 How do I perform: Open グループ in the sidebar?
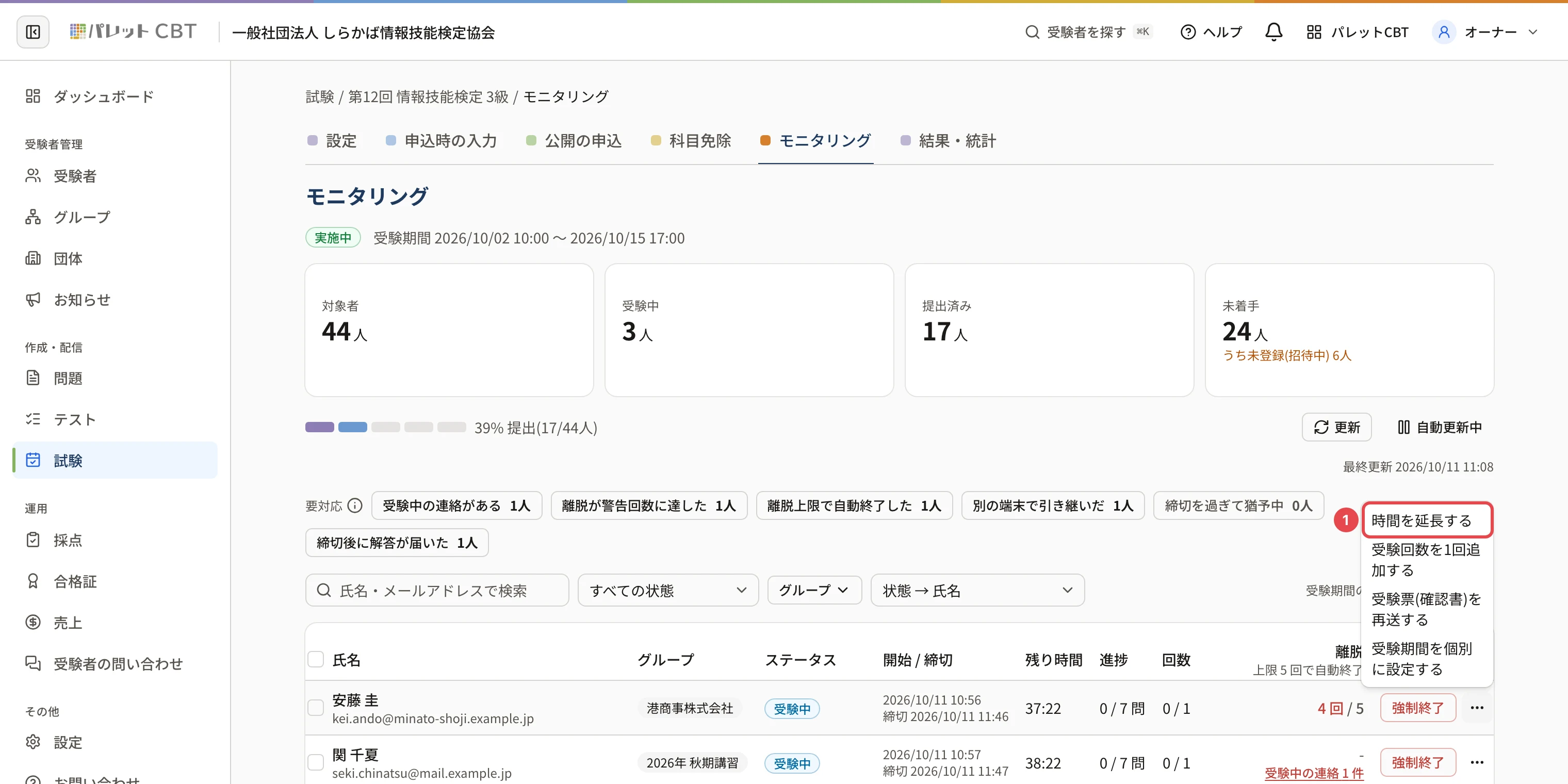[x=115, y=217]
